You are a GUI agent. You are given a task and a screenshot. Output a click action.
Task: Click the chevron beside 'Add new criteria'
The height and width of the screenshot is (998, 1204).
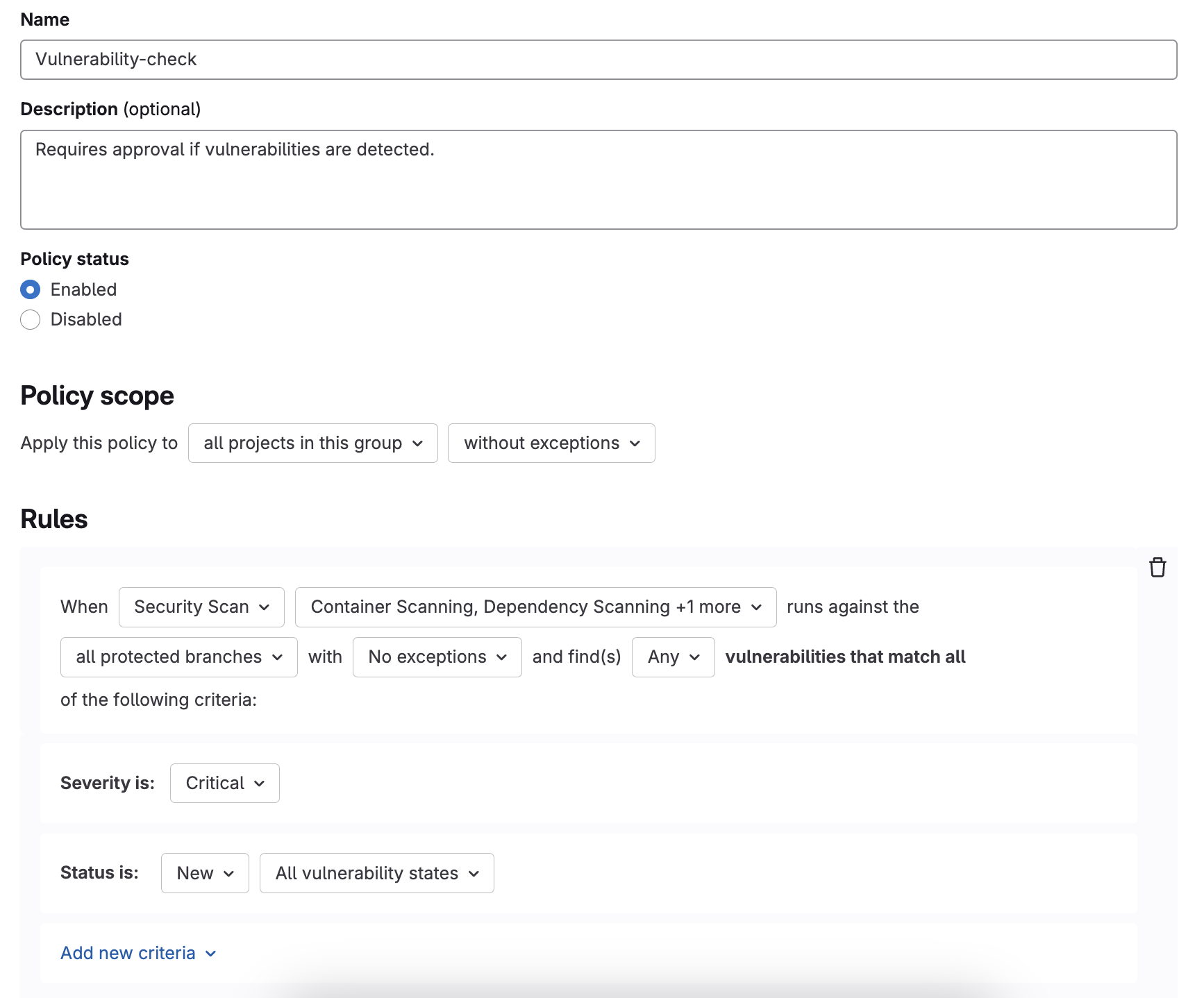click(211, 954)
